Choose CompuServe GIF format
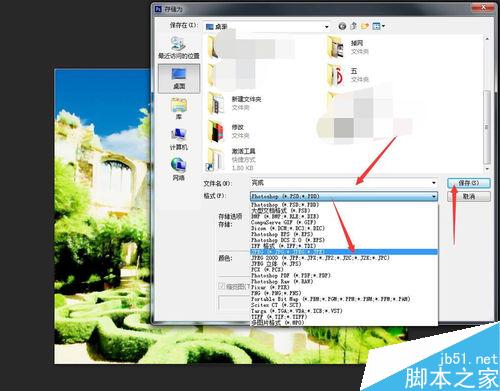Image resolution: width=500 pixels, height=391 pixels. (344, 222)
